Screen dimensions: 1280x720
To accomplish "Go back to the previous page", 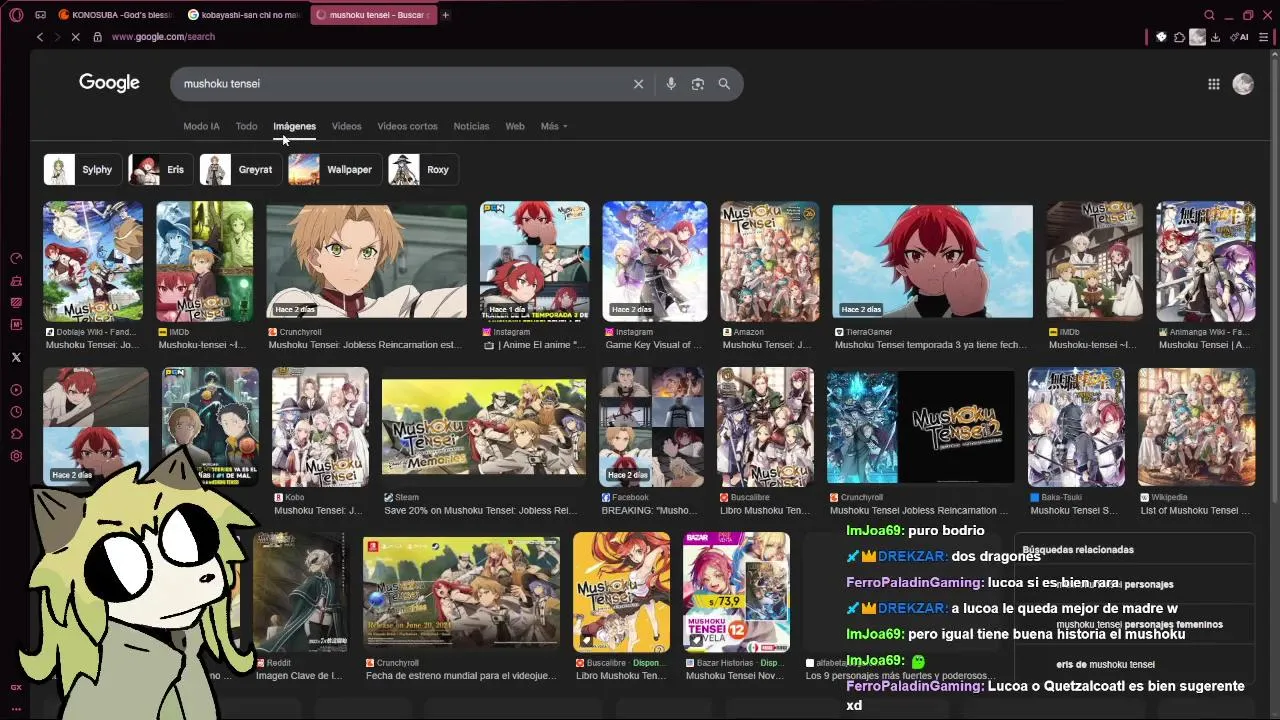I will pos(40,37).
